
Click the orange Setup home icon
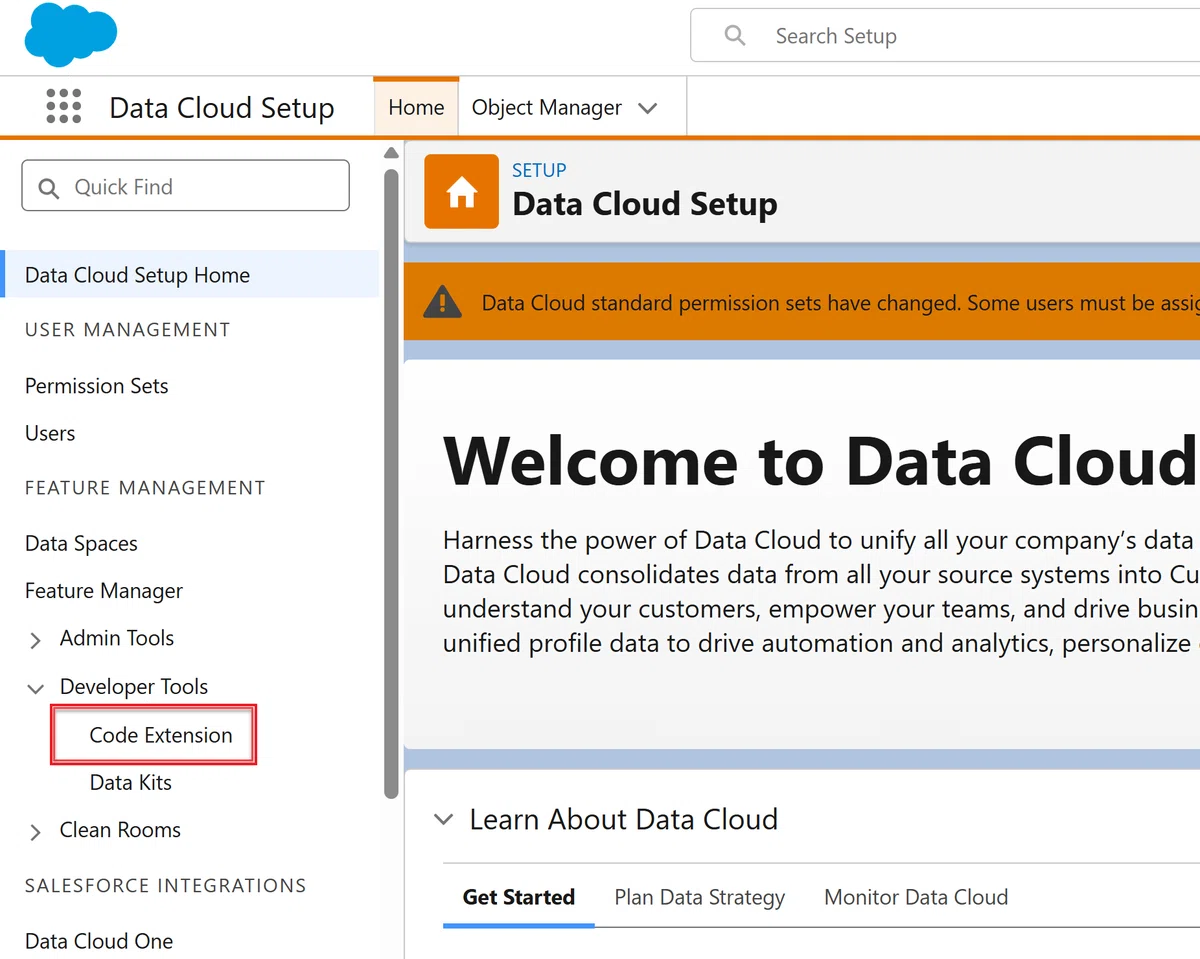tap(461, 191)
